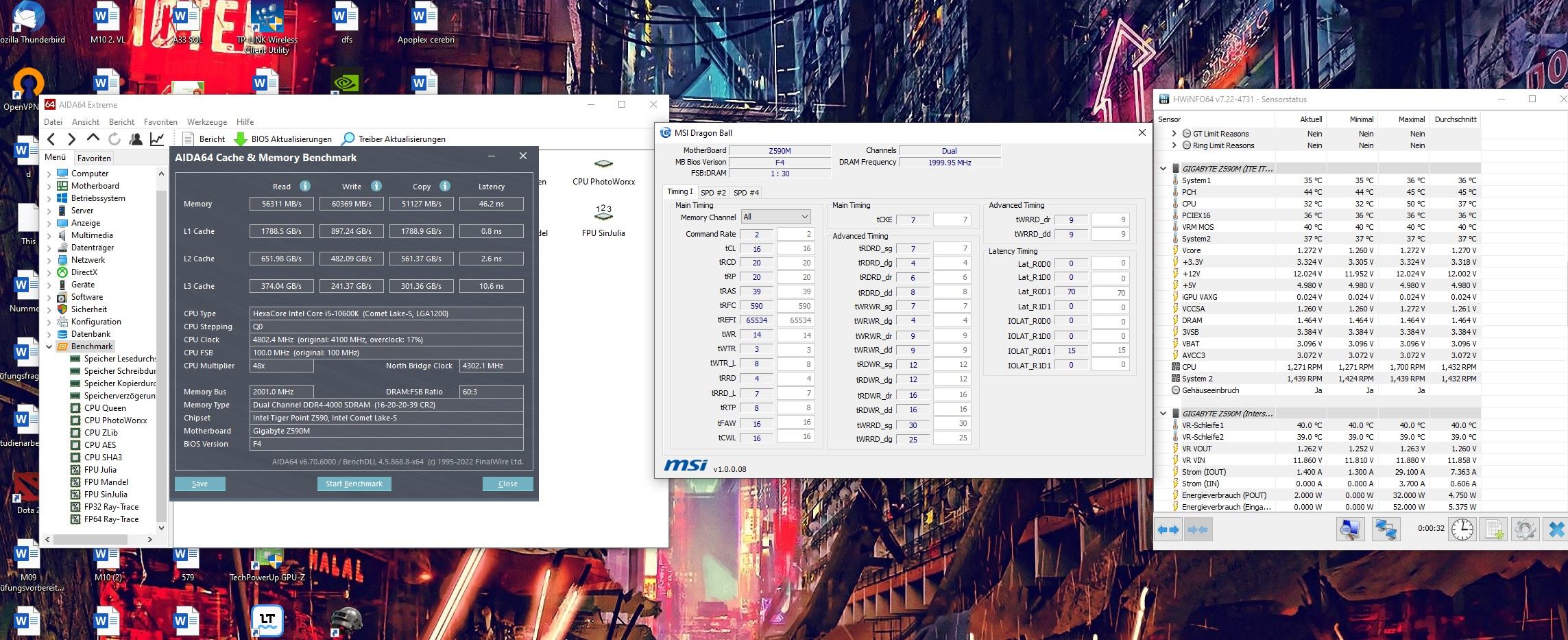Screen dimensions: 1568x640
Task: Click HWiNFO log file icon
Action: [x=1494, y=530]
